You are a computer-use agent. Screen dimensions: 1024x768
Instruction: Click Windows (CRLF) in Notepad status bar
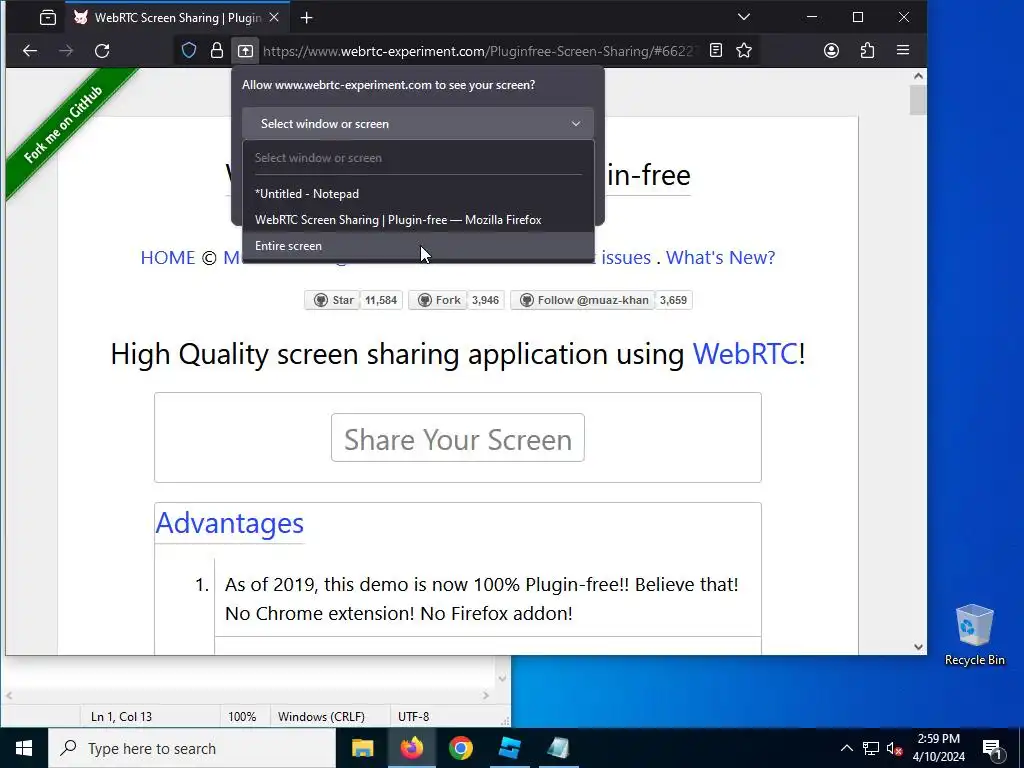click(x=321, y=716)
